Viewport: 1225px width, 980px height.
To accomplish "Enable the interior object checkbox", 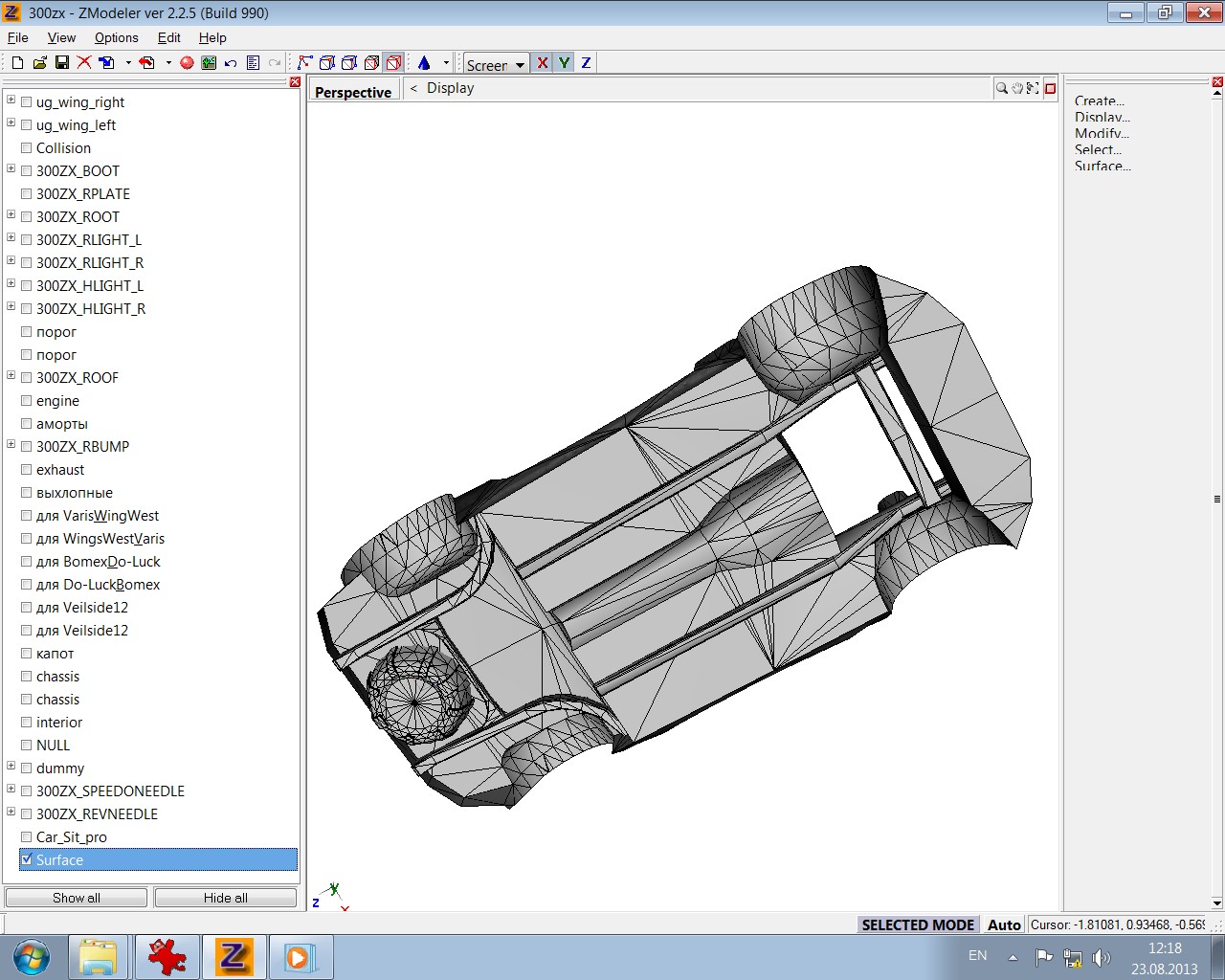I will pos(27,723).
